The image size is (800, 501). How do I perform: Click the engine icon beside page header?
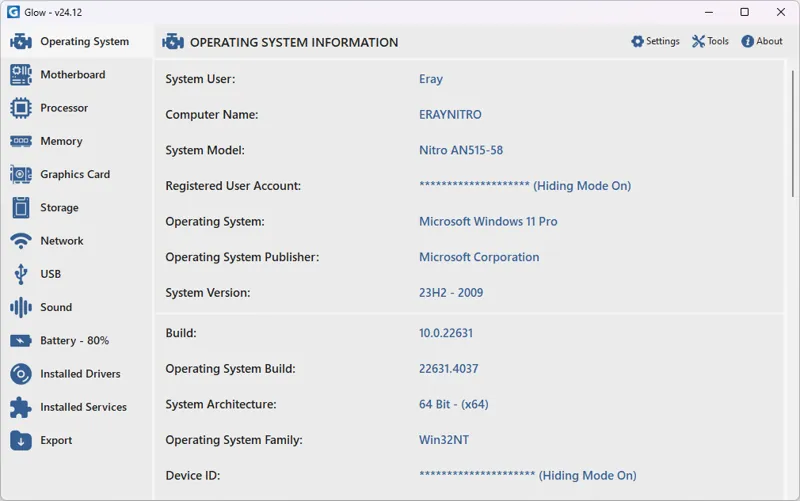173,42
